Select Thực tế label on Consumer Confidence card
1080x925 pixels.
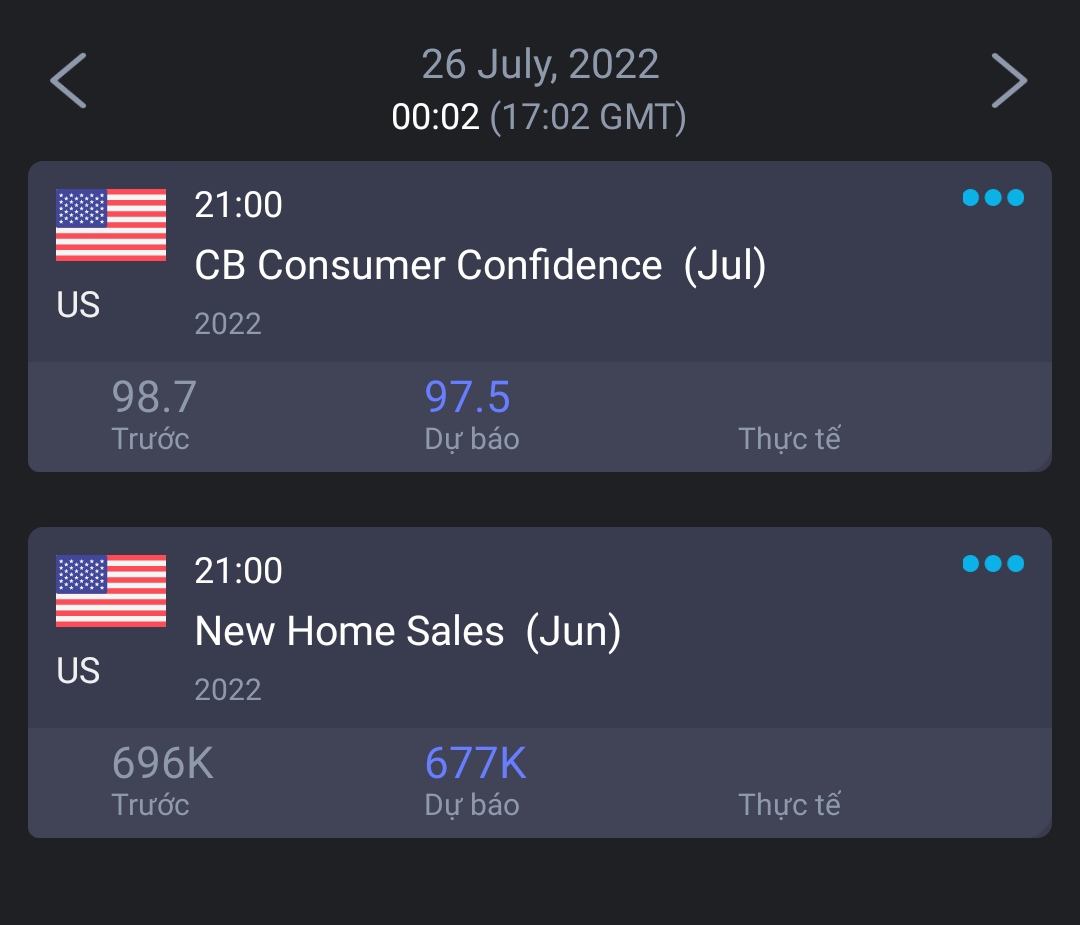tap(790, 438)
